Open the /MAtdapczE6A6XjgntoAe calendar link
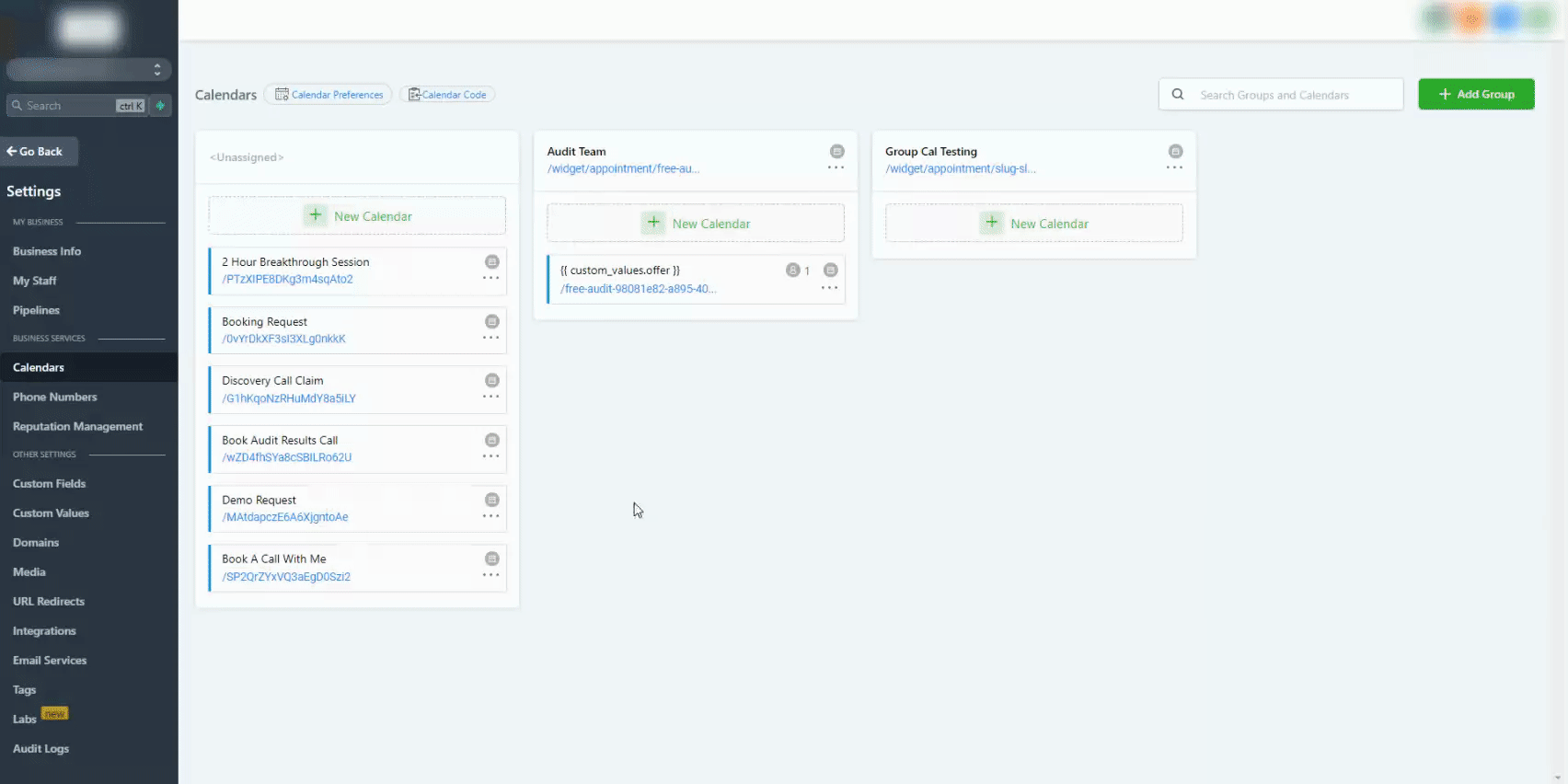 (x=285, y=517)
